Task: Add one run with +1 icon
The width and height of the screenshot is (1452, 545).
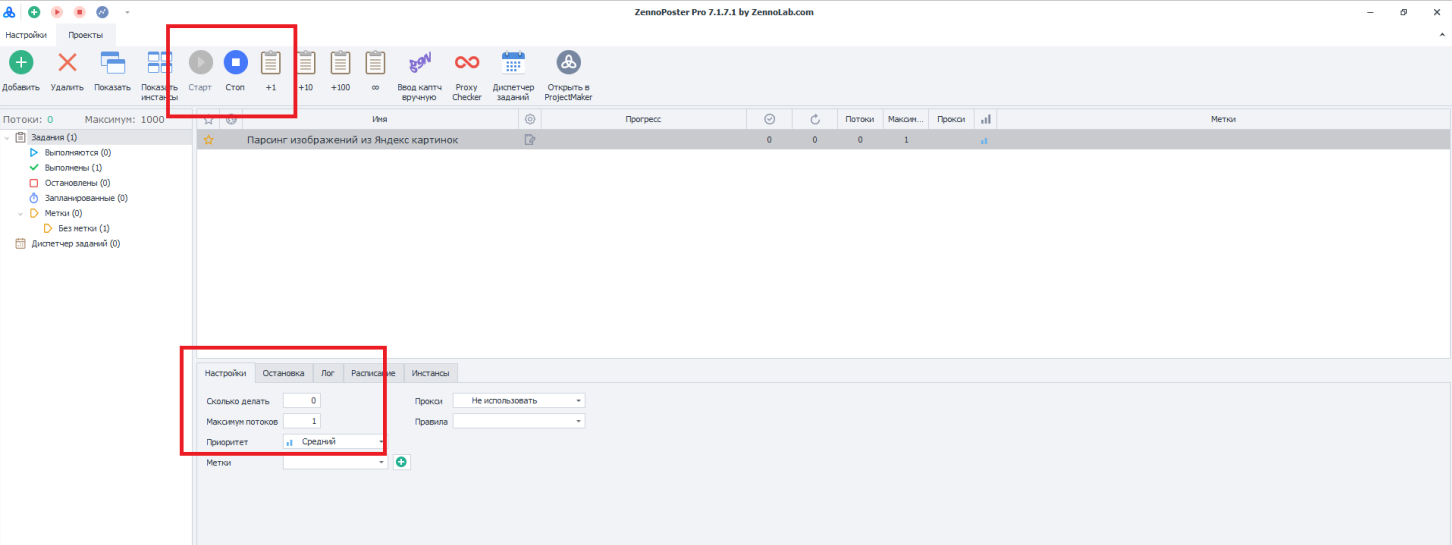Action: 270,63
